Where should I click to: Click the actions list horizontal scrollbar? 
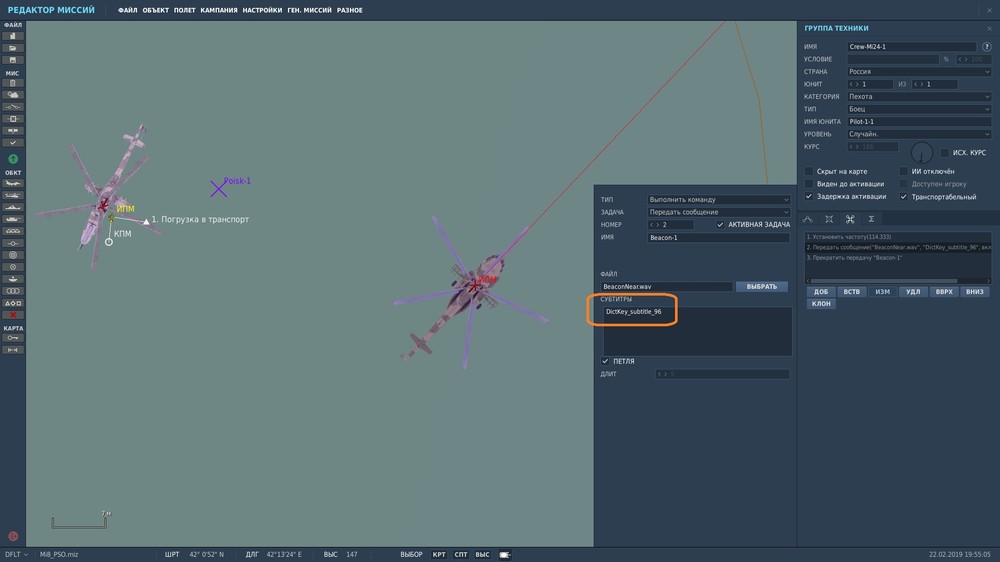[883, 281]
